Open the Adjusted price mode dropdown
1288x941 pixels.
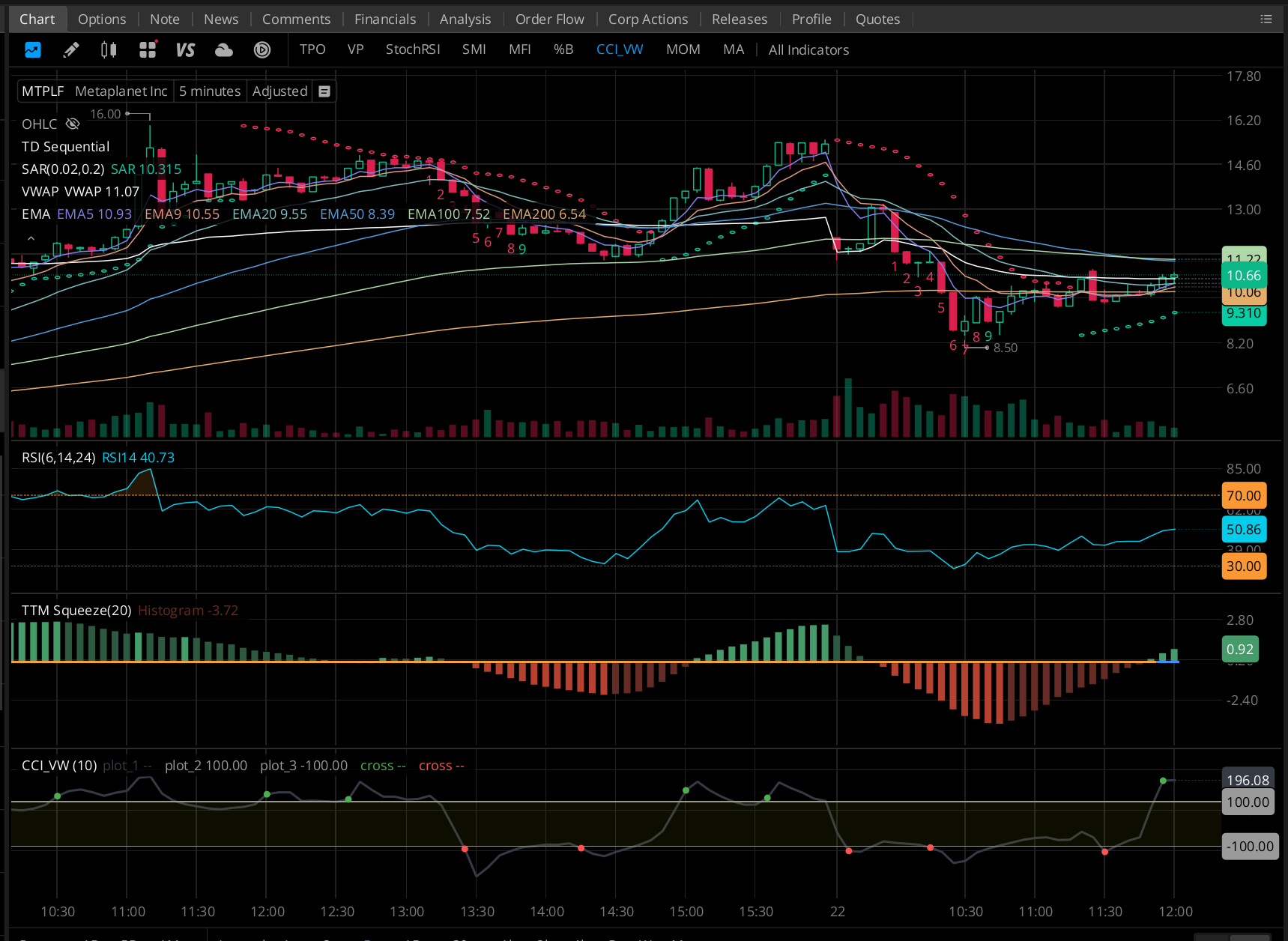point(280,91)
